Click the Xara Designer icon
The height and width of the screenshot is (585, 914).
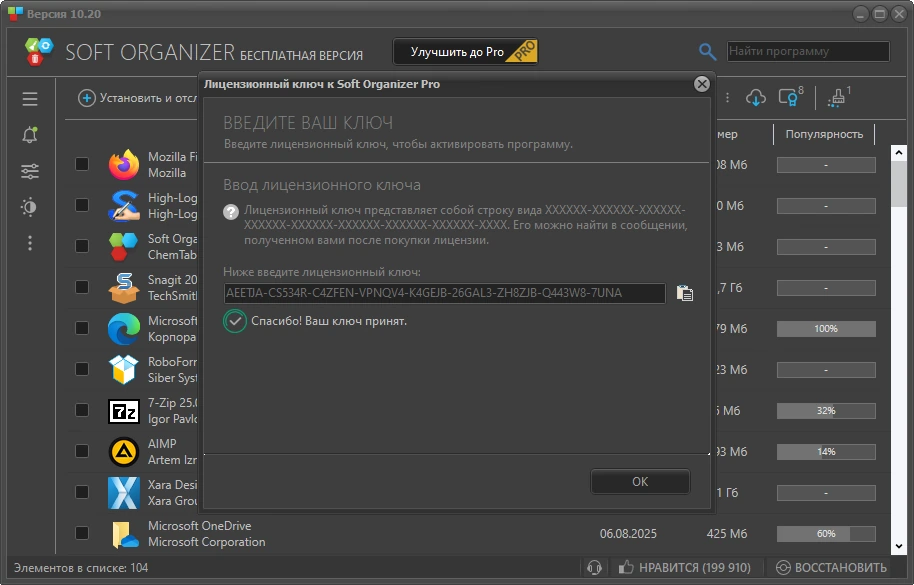point(124,492)
